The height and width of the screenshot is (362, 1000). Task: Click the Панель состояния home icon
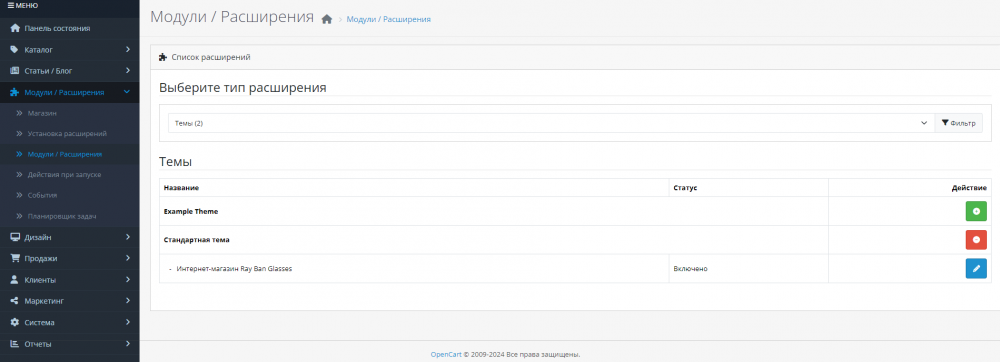[x=15, y=28]
